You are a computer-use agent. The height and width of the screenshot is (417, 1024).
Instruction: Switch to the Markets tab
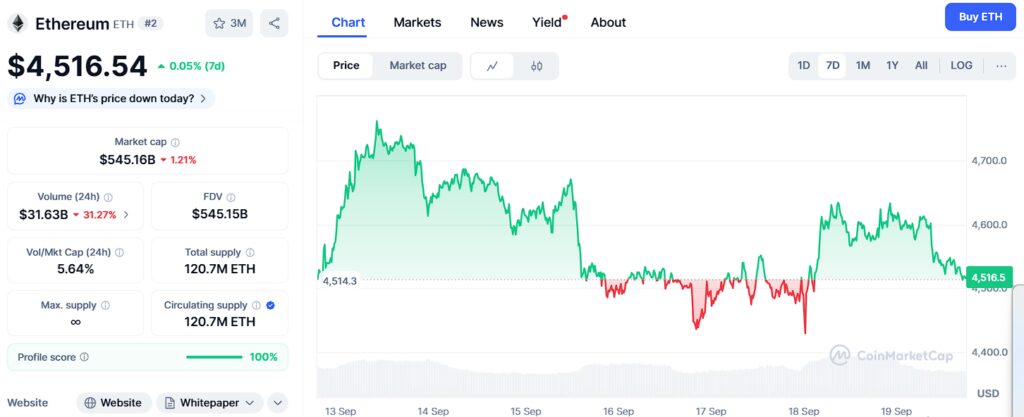pos(417,22)
